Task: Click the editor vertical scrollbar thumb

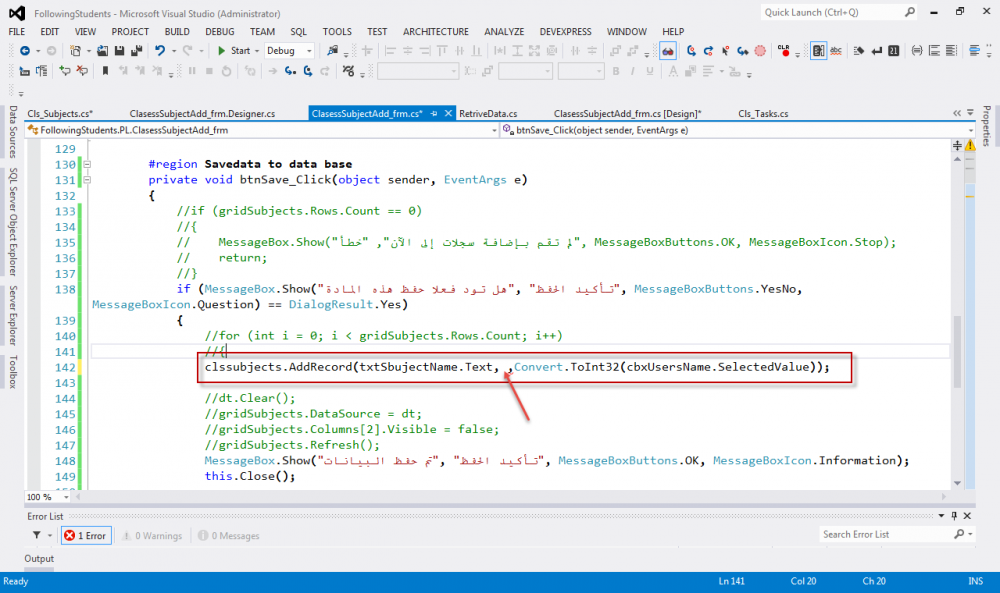Action: [x=957, y=351]
